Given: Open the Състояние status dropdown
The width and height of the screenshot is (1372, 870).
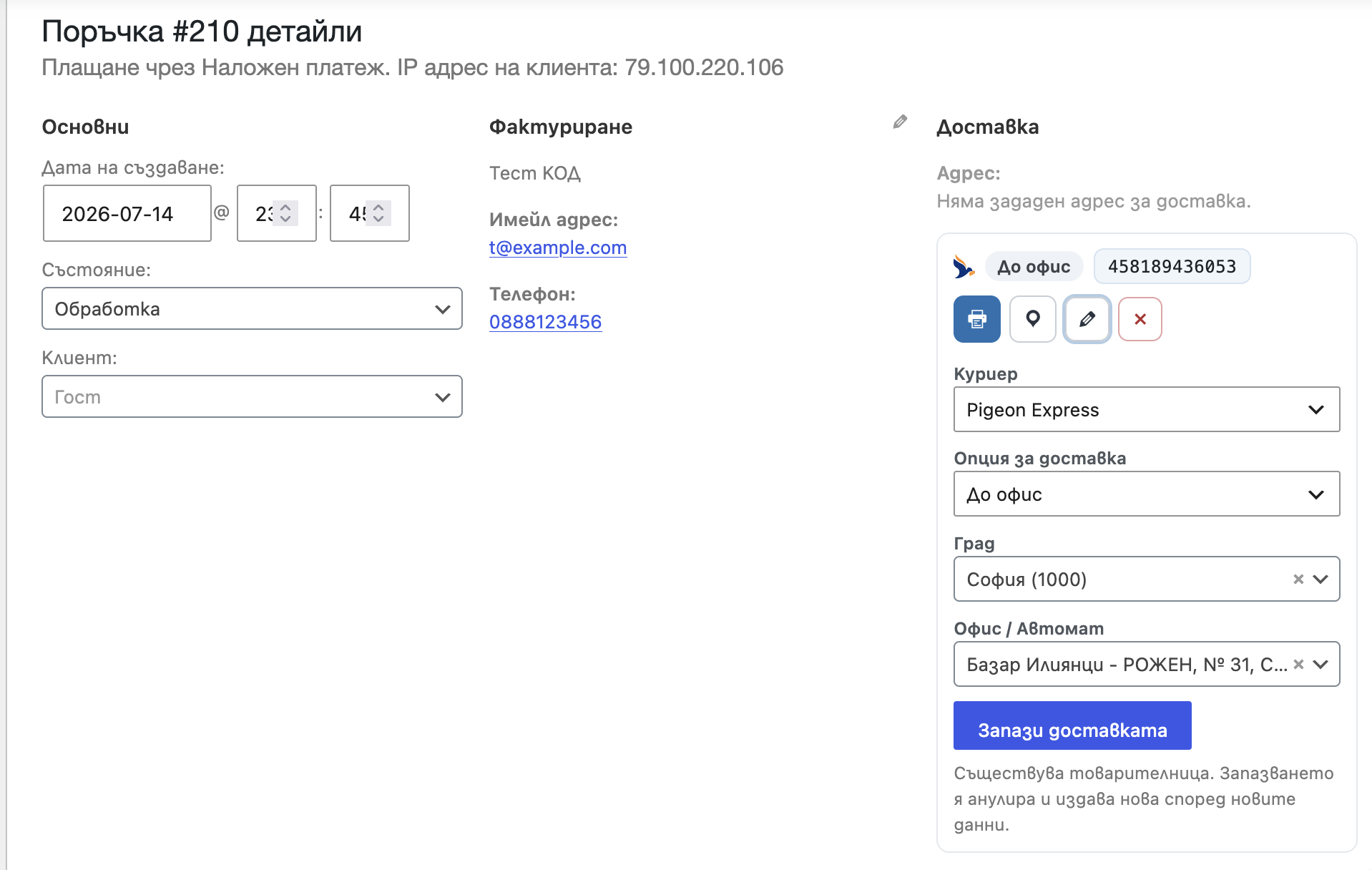Looking at the screenshot, I should [252, 308].
